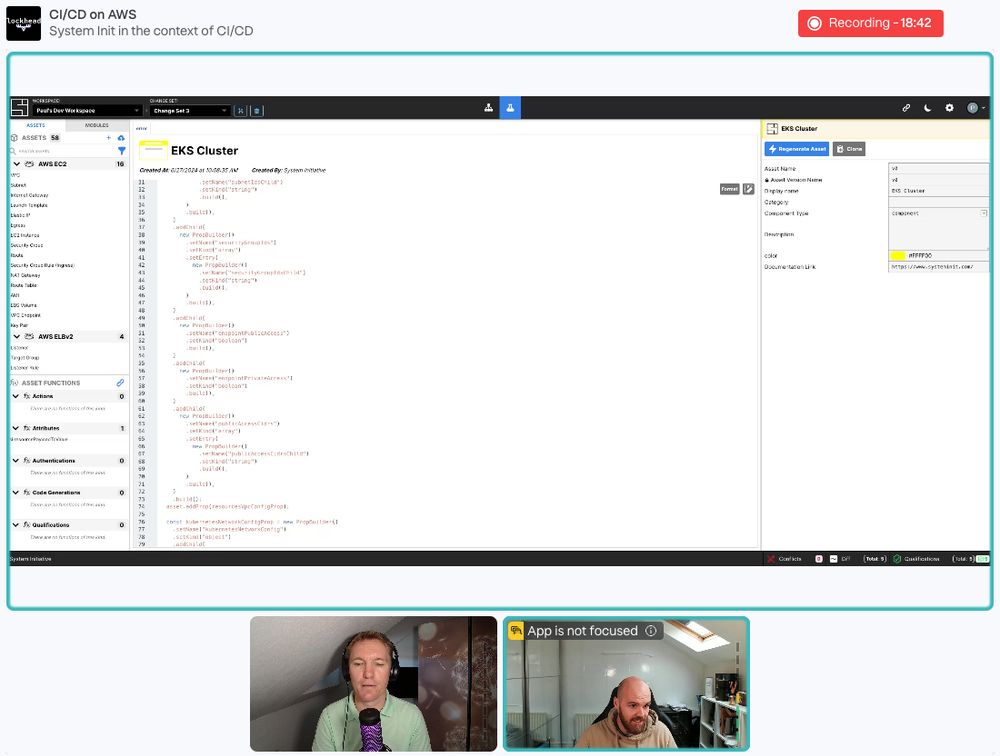The width and height of the screenshot is (1000, 756).
Task: Select the Internet Gateway asset
Action: click(x=29, y=195)
